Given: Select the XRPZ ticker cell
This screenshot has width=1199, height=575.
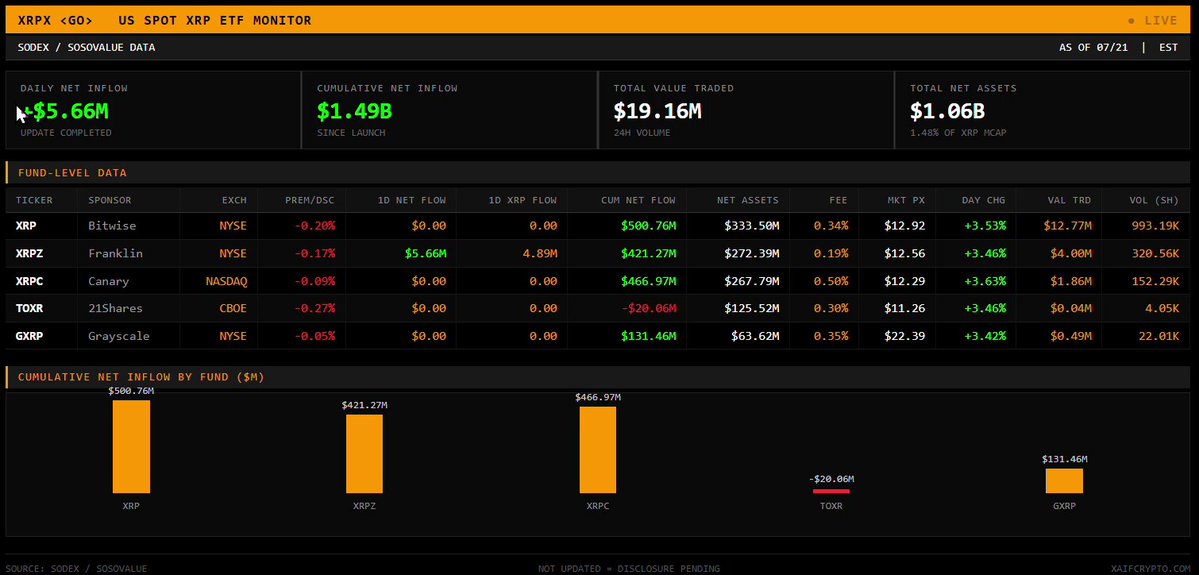Looking at the screenshot, I should pos(31,253).
